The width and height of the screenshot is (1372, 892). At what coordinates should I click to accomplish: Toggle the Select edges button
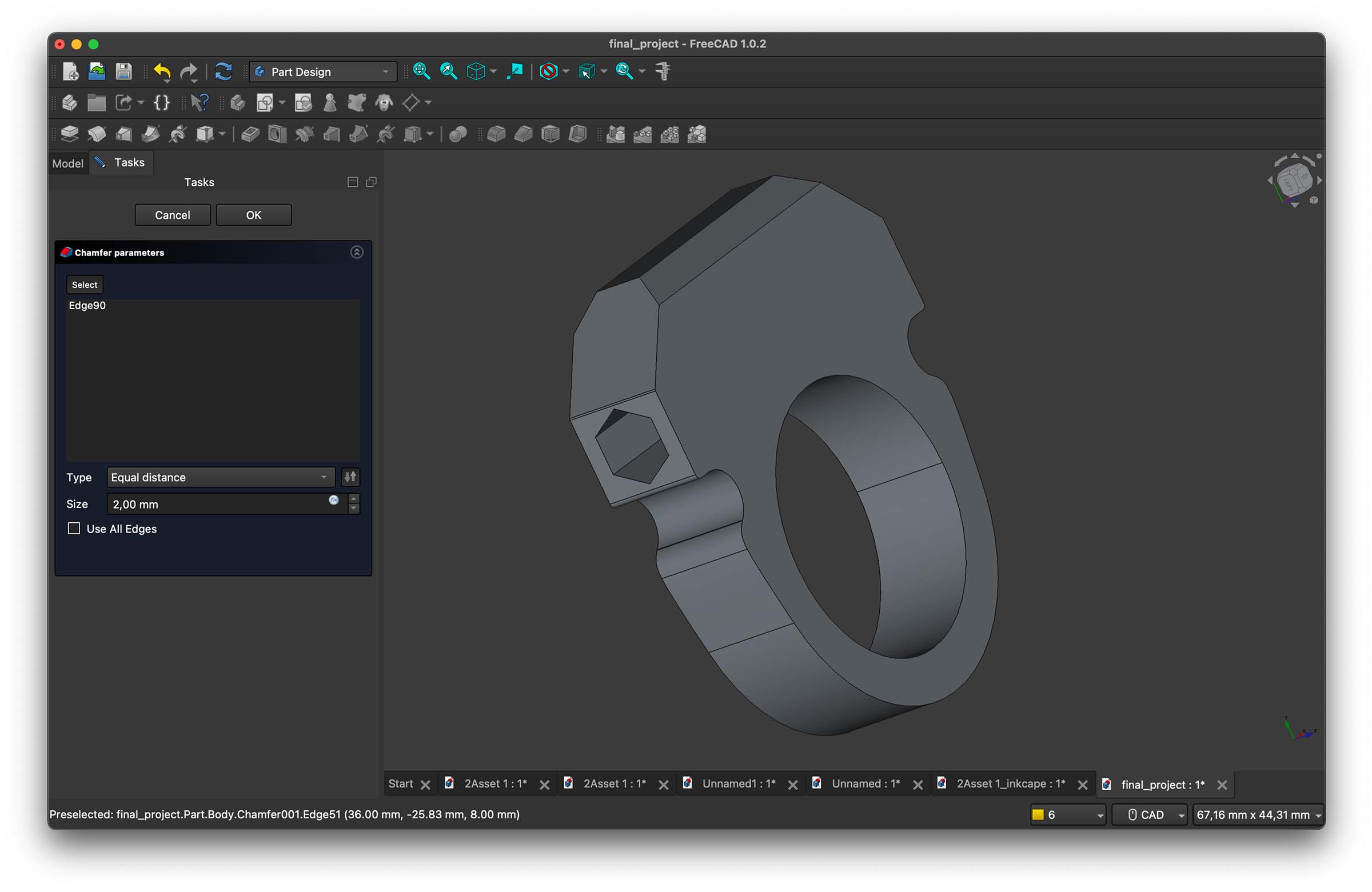coord(84,285)
